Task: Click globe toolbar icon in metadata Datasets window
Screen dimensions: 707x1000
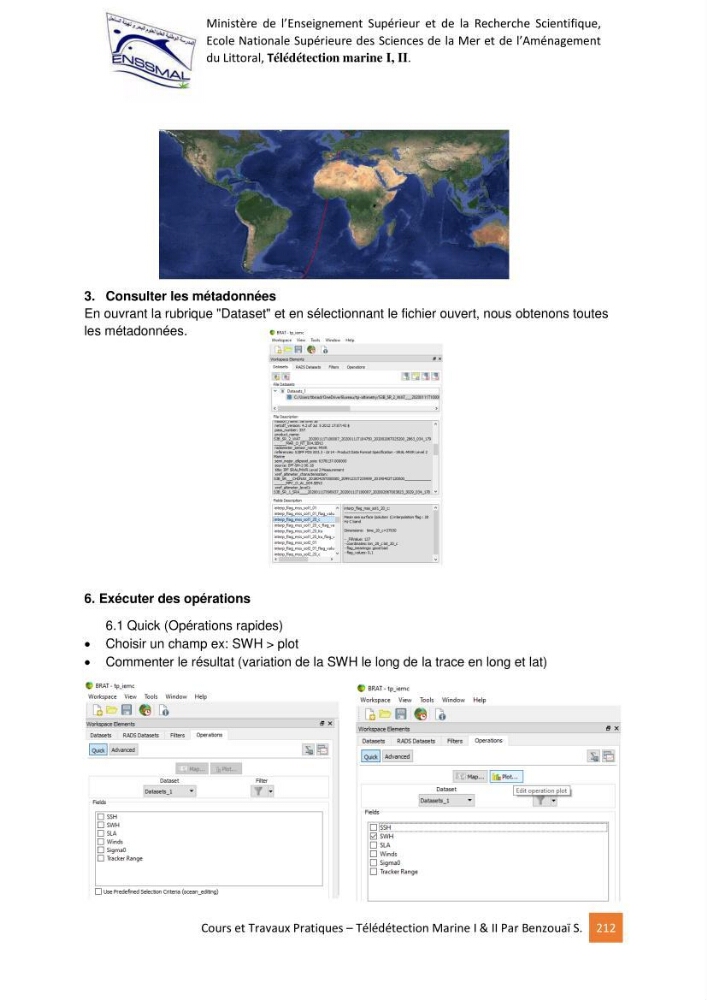Action: coord(311,349)
